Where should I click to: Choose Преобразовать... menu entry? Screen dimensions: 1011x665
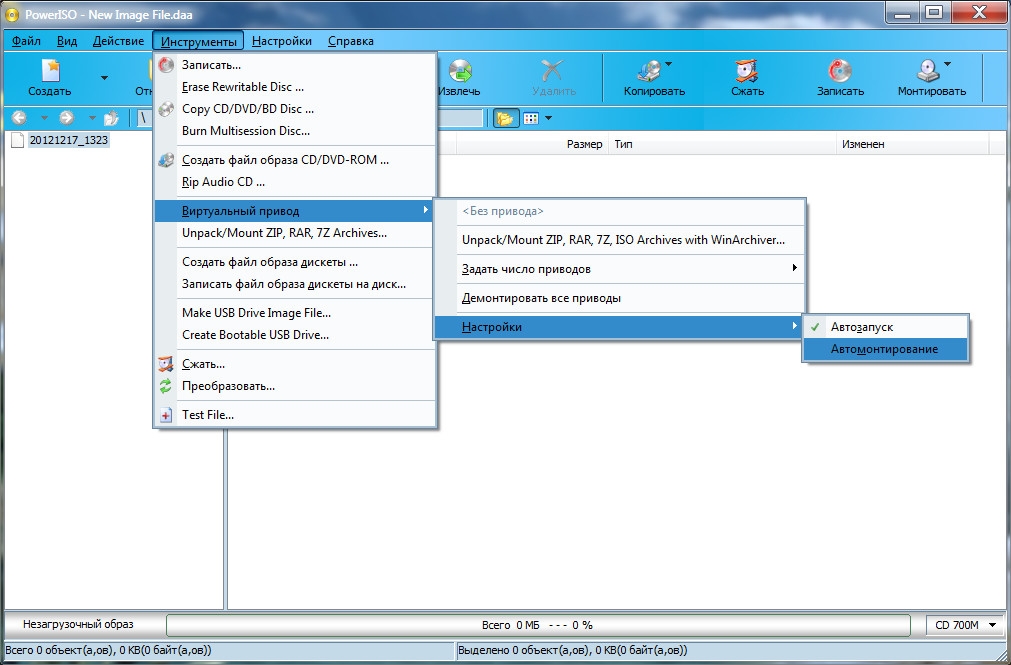pos(295,386)
